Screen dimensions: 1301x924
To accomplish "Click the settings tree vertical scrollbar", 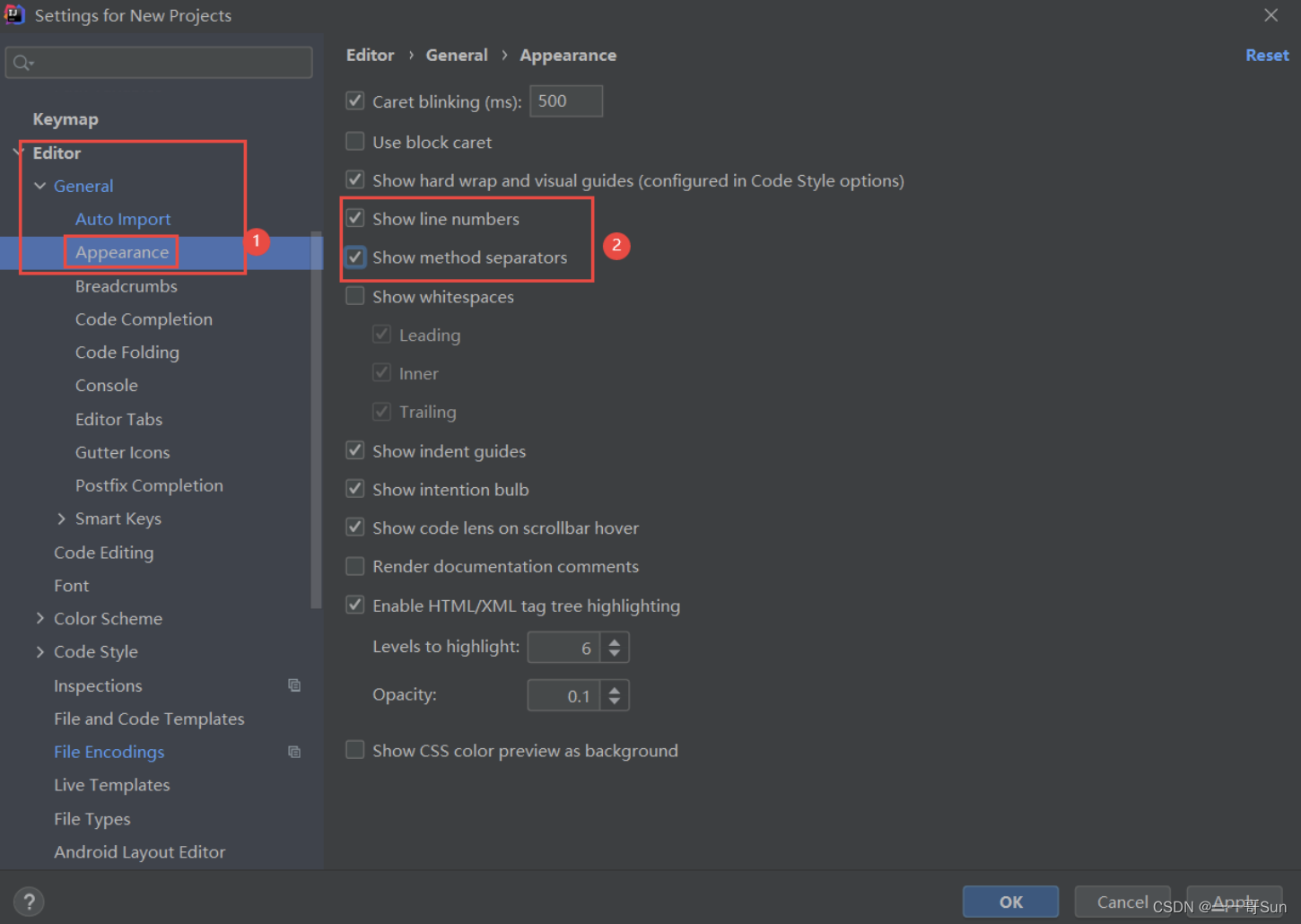I will click(x=316, y=420).
